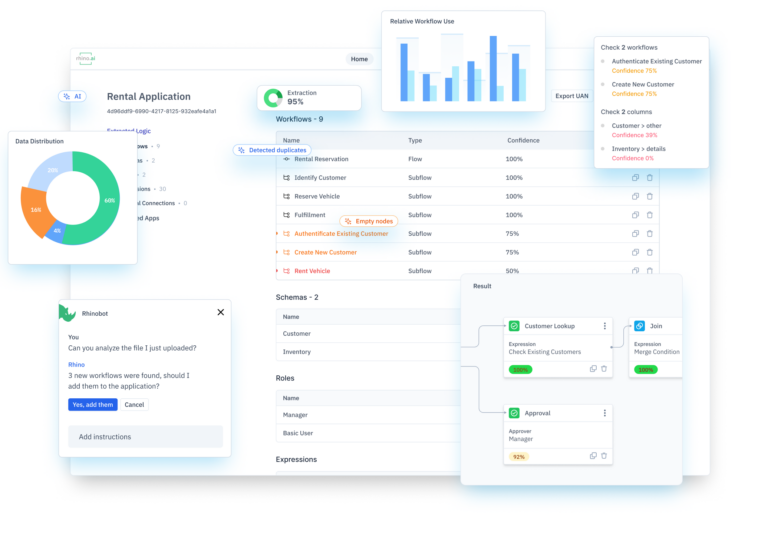Open the Authentificate Existing Customer workflow
The image size is (768, 541).
(x=341, y=234)
